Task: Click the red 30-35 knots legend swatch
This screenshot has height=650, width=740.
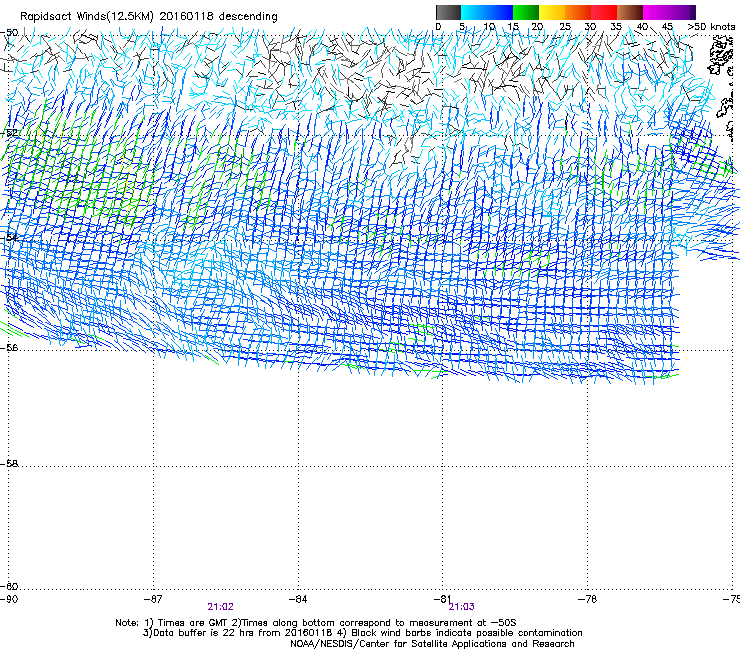Action: 604,12
